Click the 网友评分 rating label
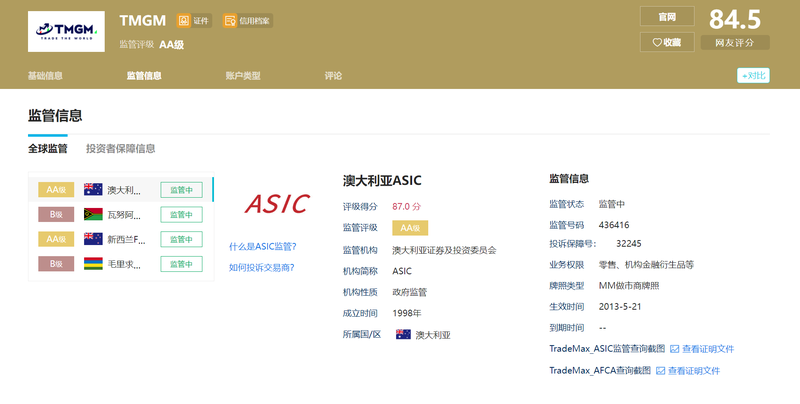Viewport: 800px width, 404px height. (x=735, y=43)
